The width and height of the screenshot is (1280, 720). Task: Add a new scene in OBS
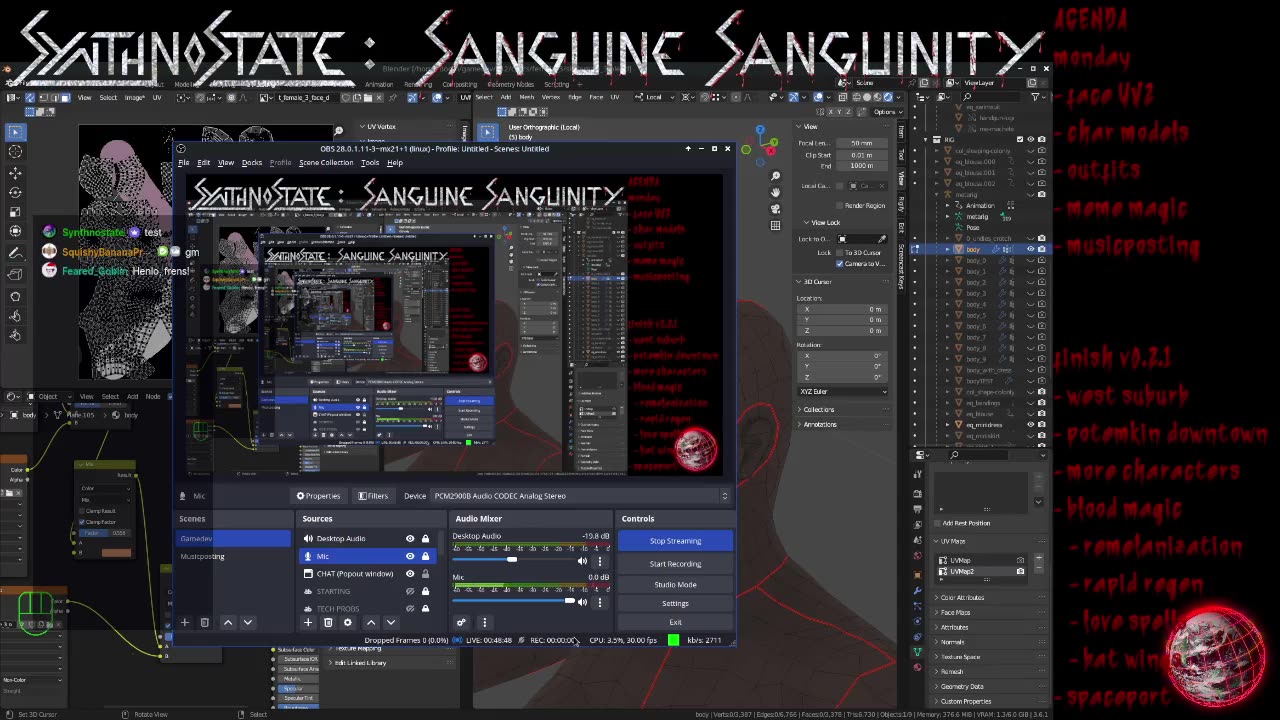click(184, 622)
